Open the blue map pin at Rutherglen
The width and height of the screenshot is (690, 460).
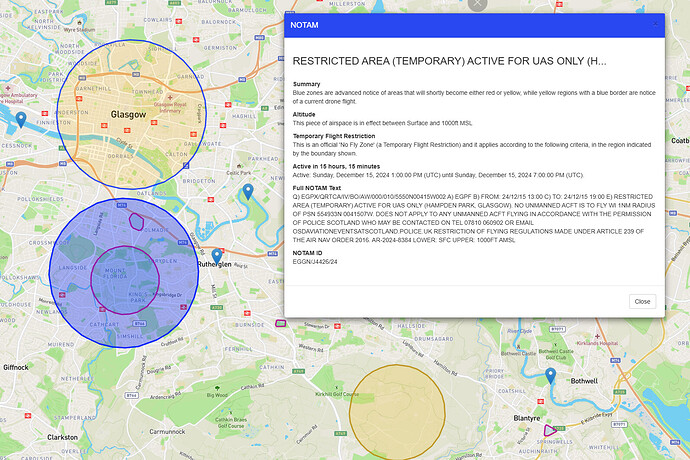pos(217,256)
